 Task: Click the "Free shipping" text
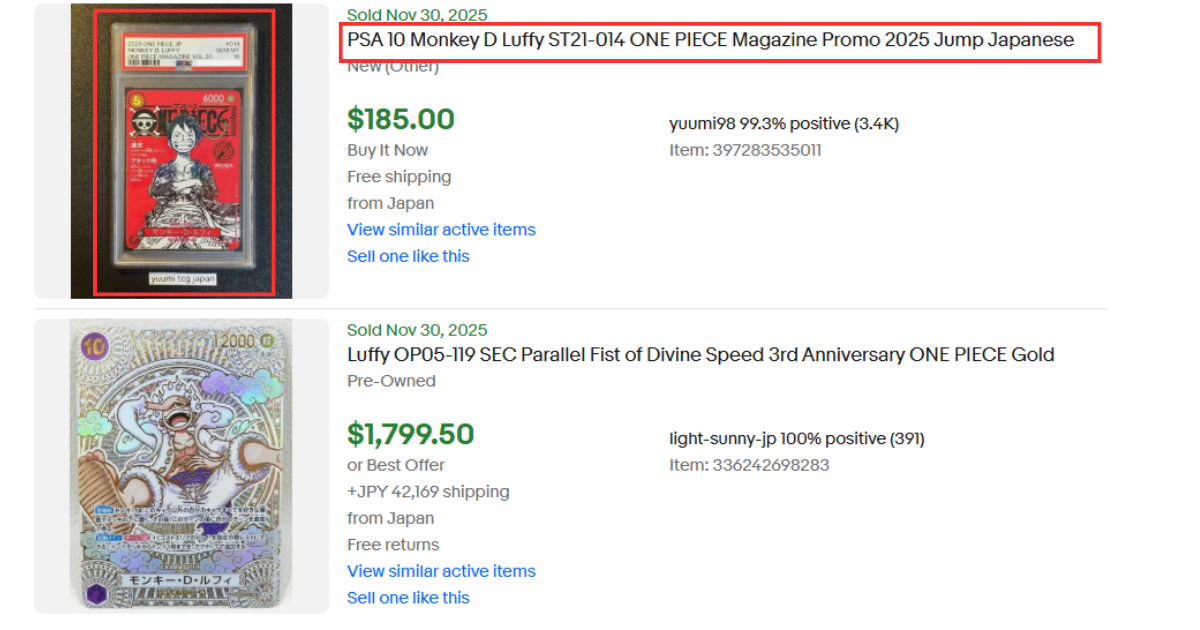[399, 177]
